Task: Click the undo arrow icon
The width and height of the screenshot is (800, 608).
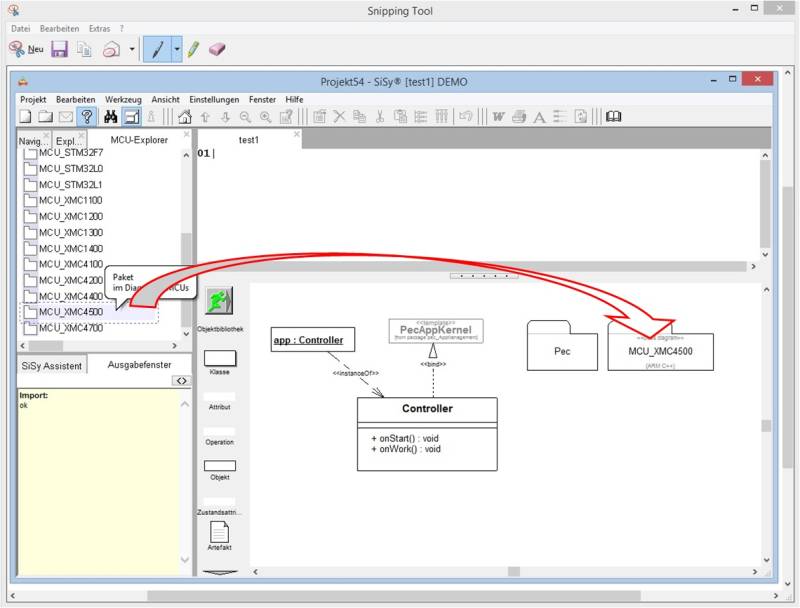Action: tap(465, 116)
